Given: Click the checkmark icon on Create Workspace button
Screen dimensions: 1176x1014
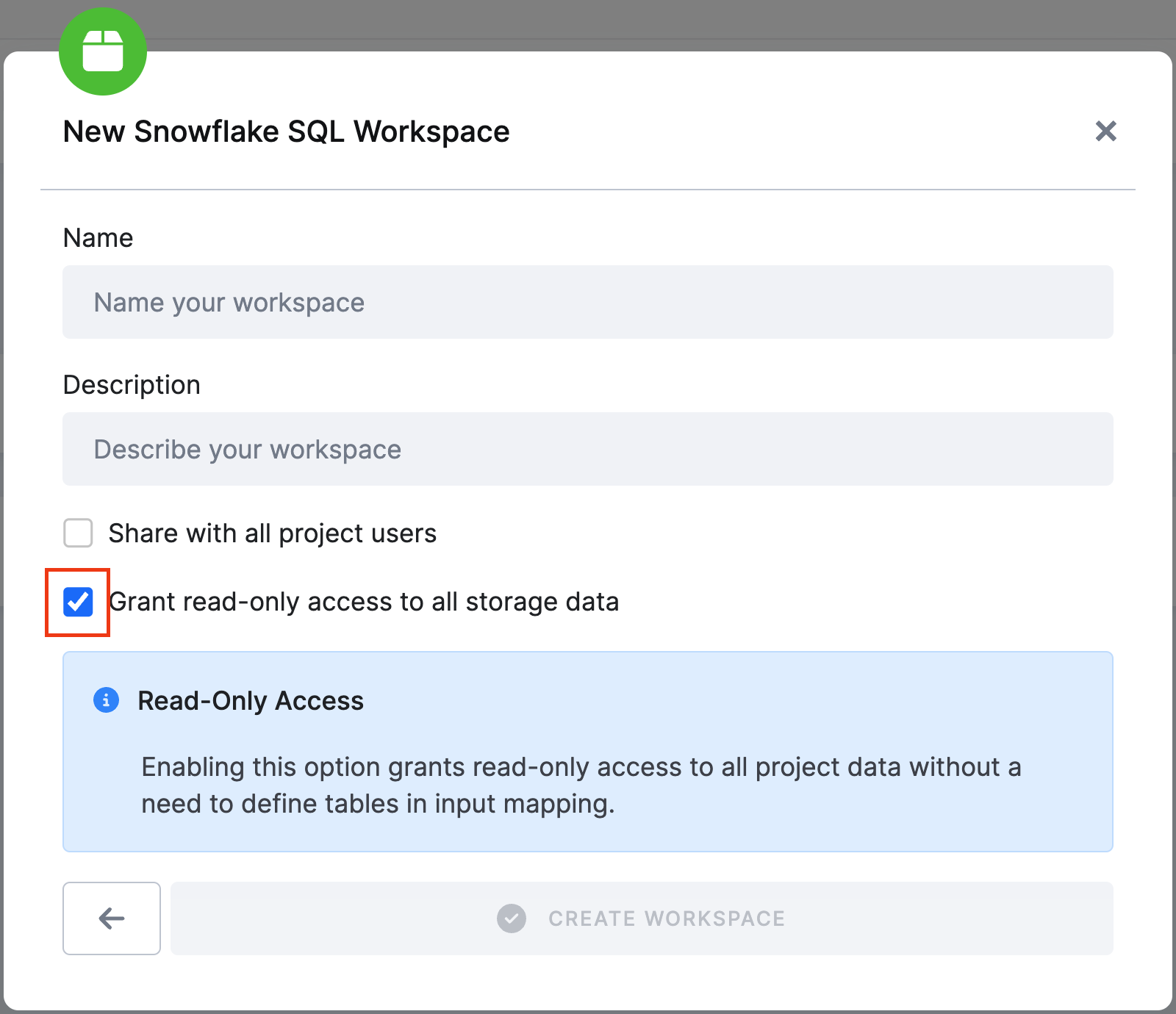Looking at the screenshot, I should click(x=512, y=918).
